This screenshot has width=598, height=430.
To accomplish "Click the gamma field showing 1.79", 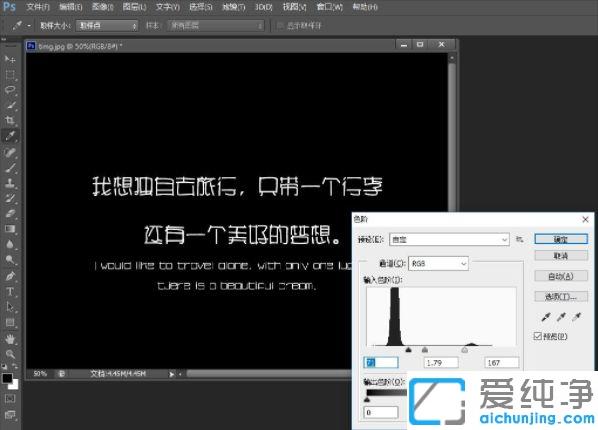I will (441, 362).
